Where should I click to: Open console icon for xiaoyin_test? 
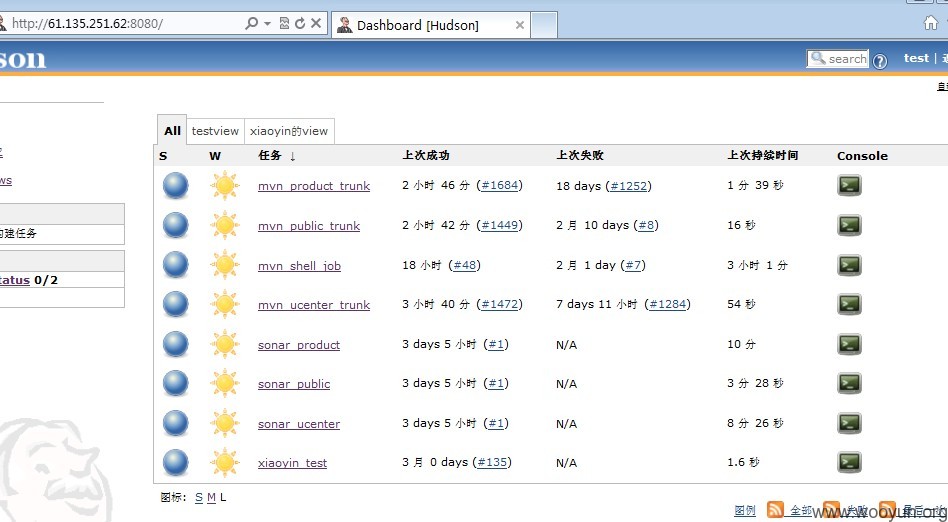[x=849, y=462]
